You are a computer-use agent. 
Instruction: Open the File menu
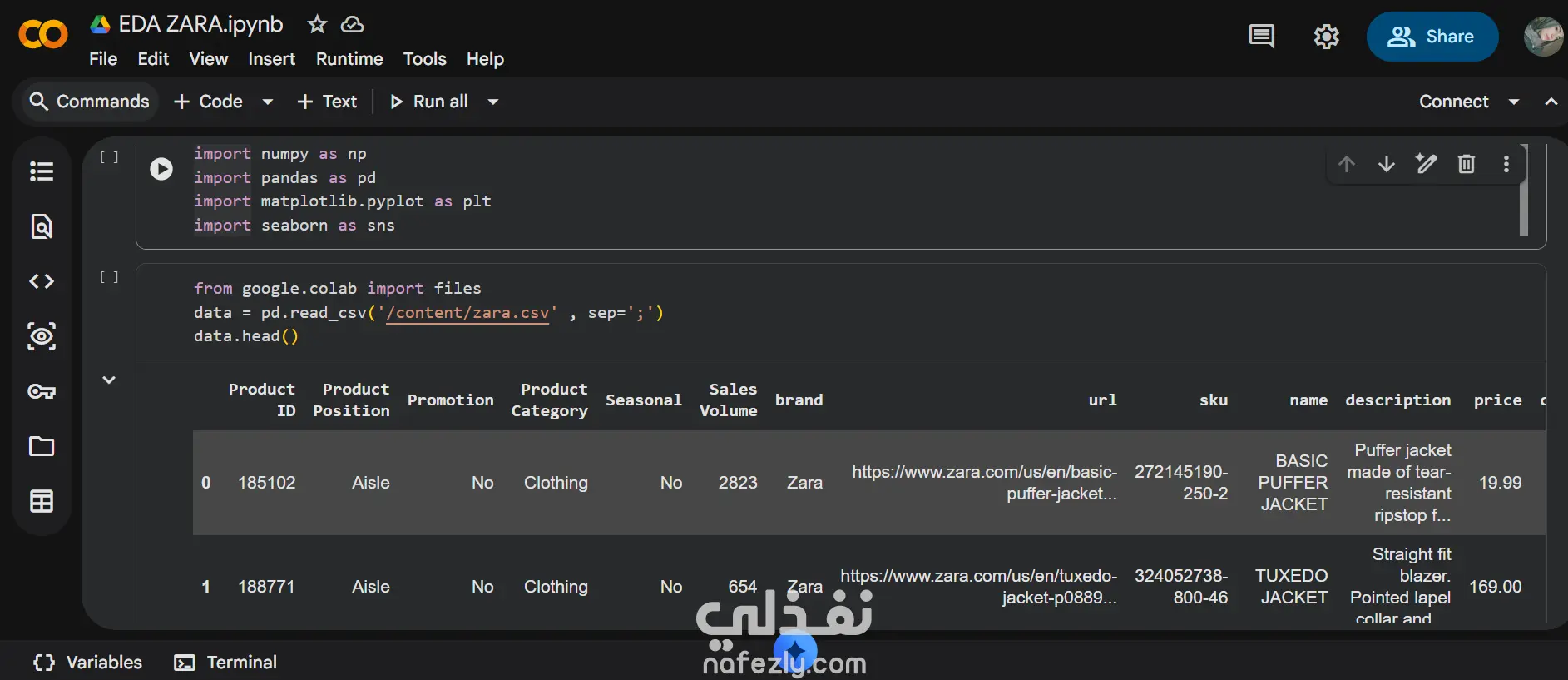(103, 59)
